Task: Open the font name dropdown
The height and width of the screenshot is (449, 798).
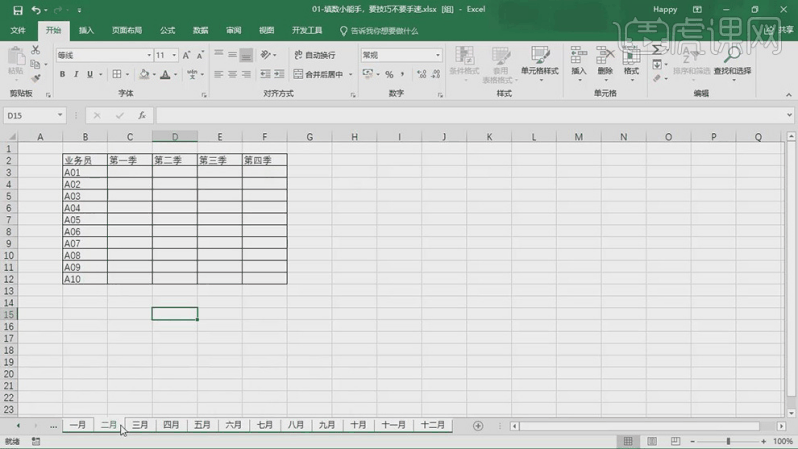Action: pos(149,55)
